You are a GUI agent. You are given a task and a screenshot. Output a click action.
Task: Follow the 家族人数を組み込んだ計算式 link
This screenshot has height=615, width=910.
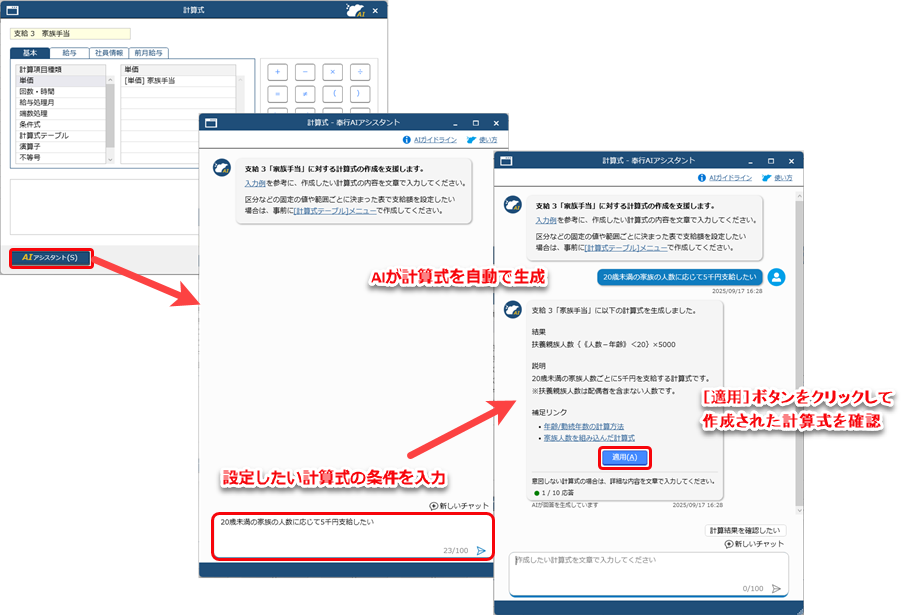coord(589,439)
